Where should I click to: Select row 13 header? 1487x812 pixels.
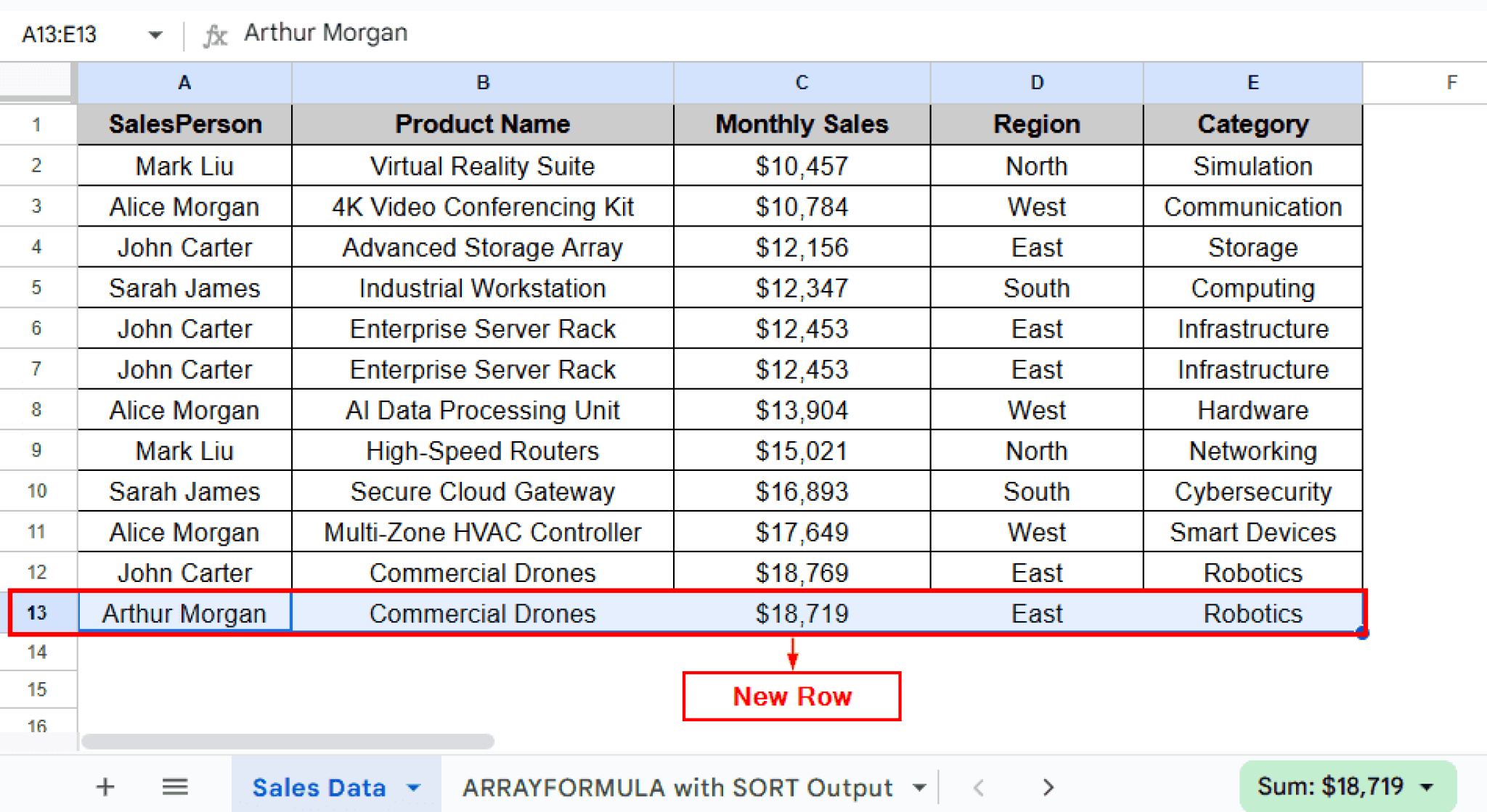point(37,612)
